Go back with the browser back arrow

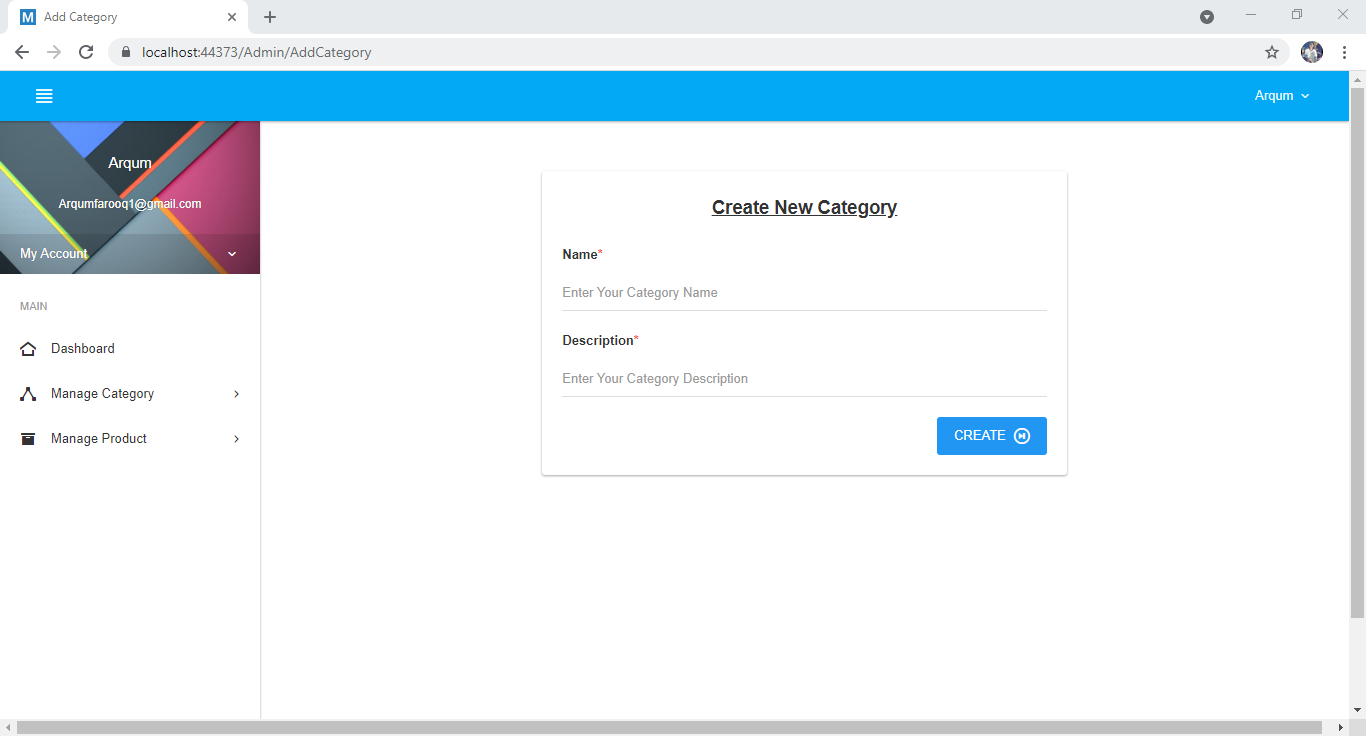pos(22,52)
